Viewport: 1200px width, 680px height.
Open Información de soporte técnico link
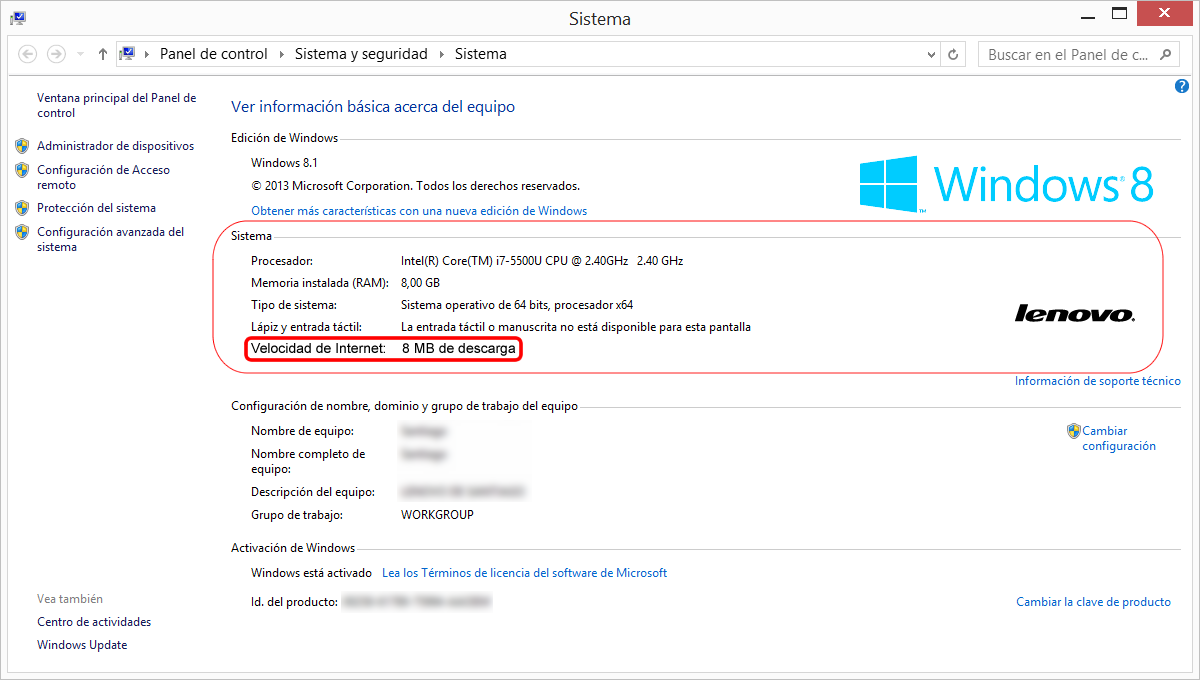tap(1098, 381)
